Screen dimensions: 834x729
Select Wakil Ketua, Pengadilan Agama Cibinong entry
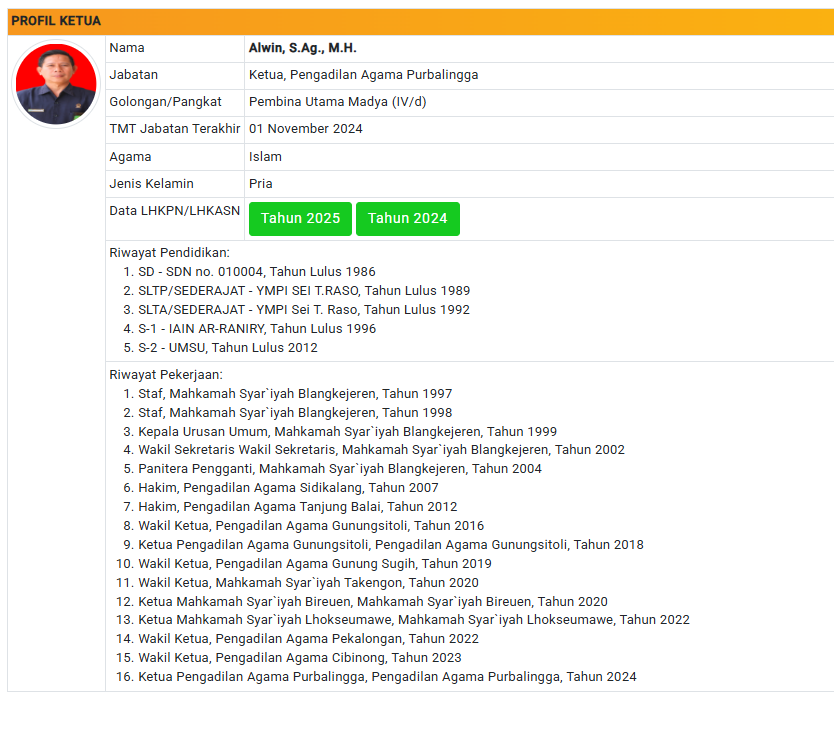[299, 658]
